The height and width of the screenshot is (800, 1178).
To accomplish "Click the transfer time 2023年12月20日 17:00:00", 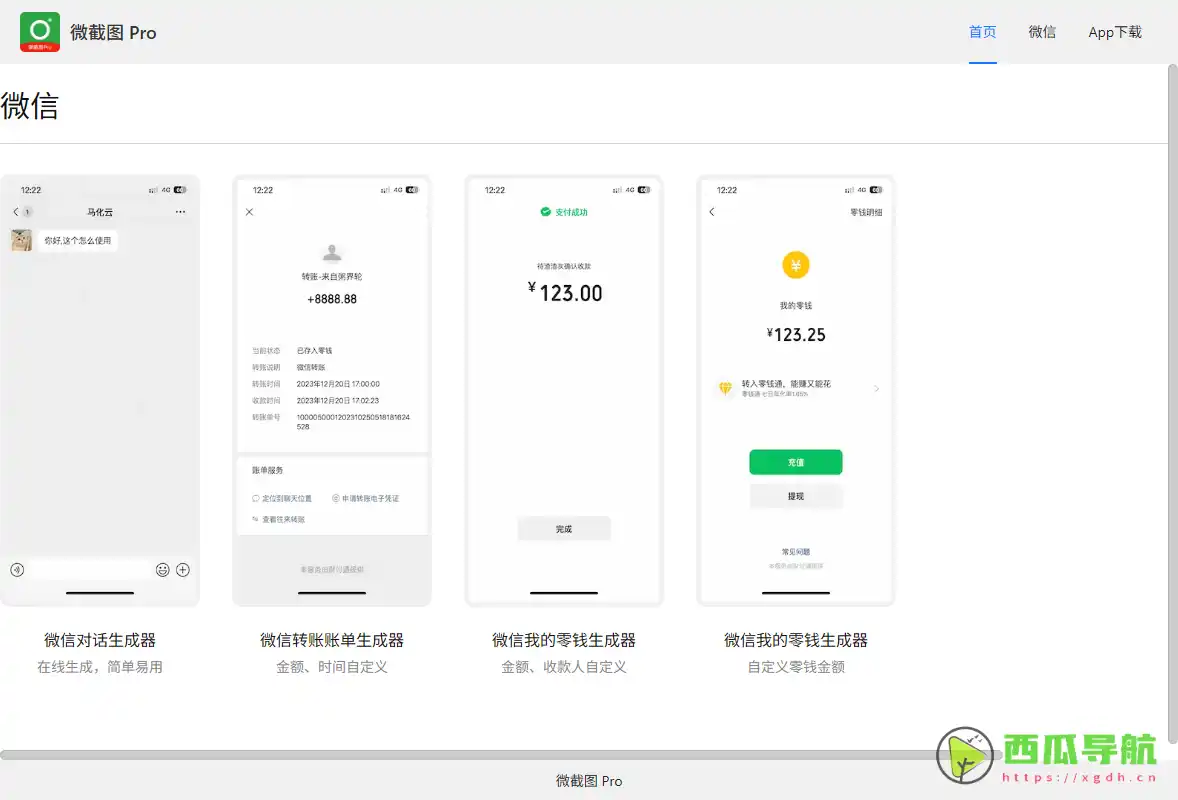I will (x=338, y=384).
